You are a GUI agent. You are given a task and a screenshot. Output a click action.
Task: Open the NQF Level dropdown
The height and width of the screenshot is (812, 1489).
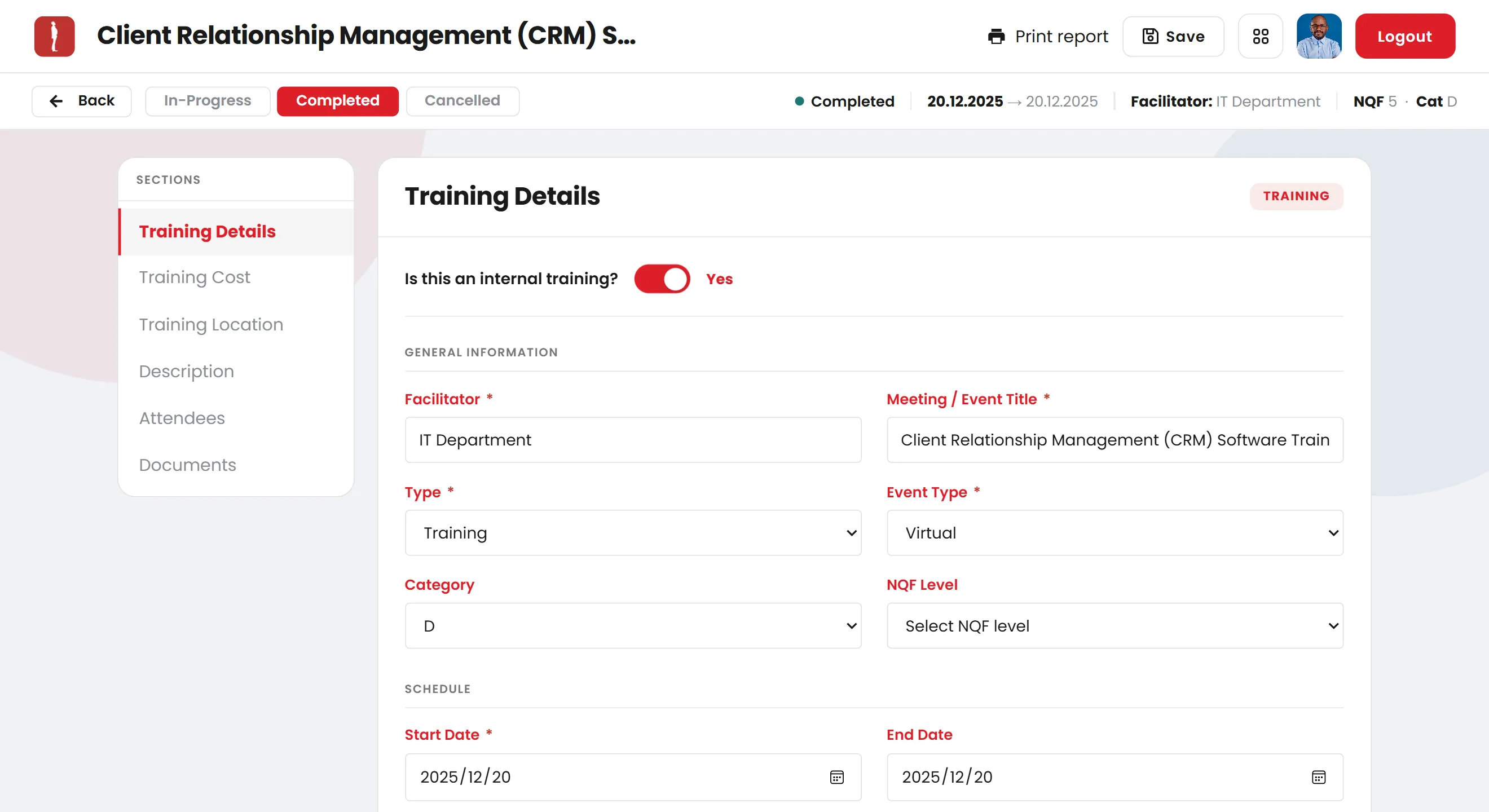1114,626
